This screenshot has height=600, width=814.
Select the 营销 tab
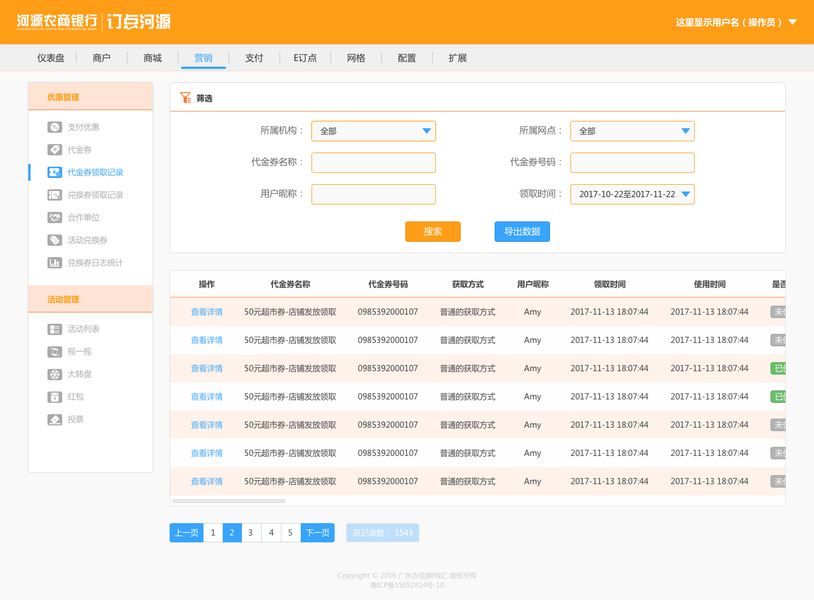pyautogui.click(x=204, y=58)
